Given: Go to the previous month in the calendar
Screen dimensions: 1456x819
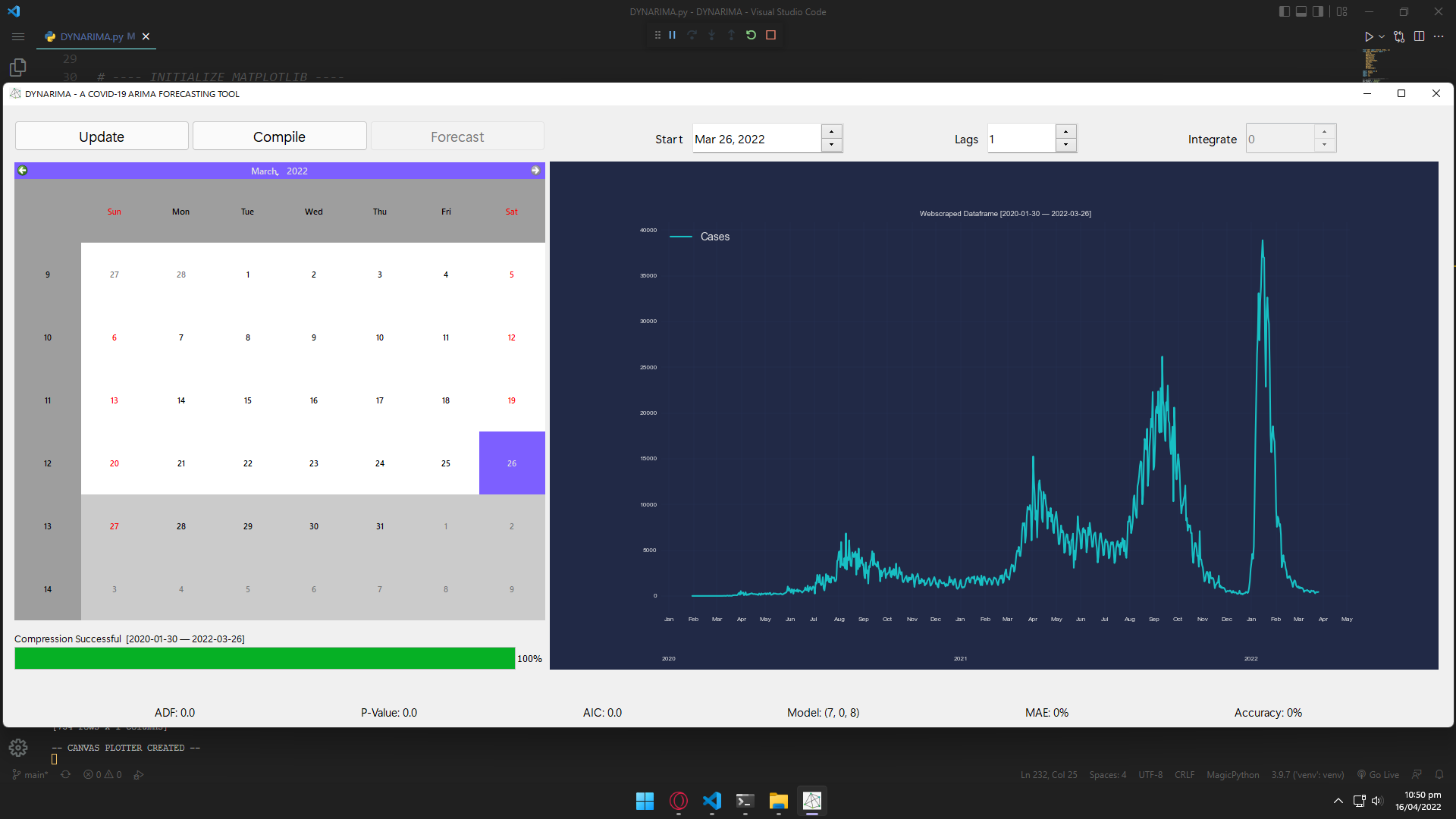Looking at the screenshot, I should [x=22, y=171].
